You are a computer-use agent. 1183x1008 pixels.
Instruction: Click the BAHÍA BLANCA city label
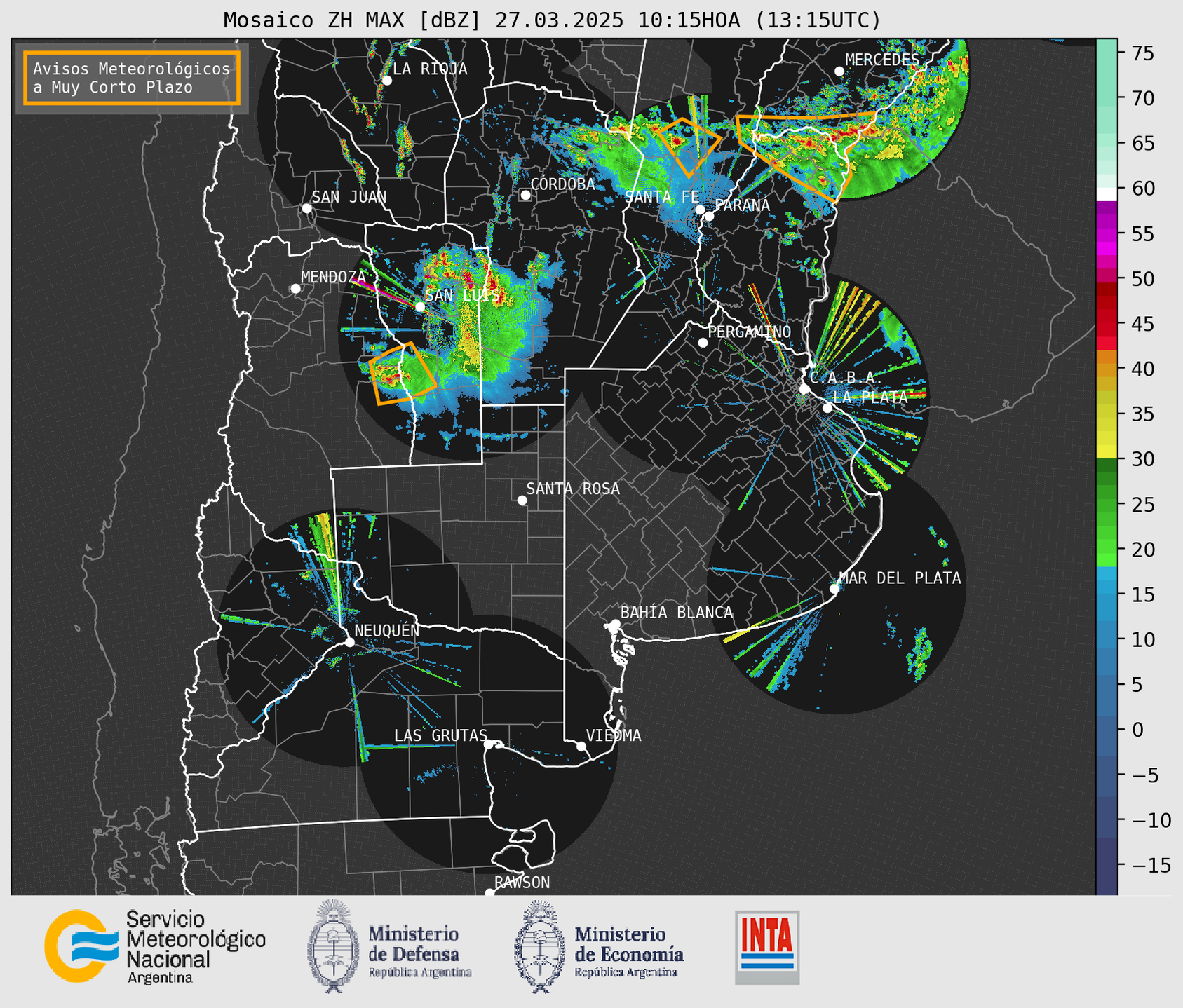click(x=677, y=613)
